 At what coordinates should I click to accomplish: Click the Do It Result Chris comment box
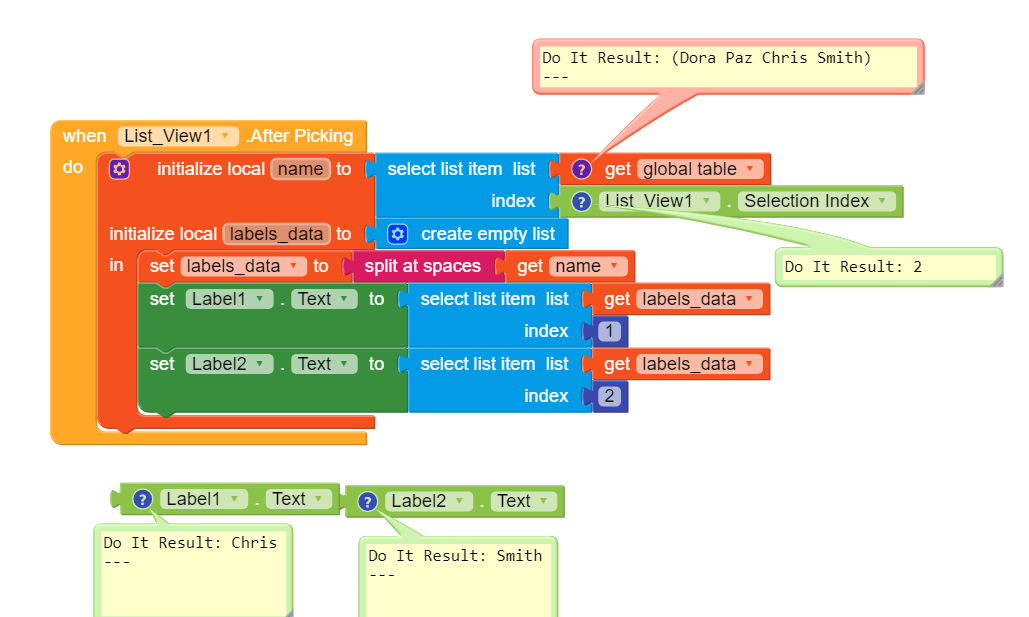193,570
